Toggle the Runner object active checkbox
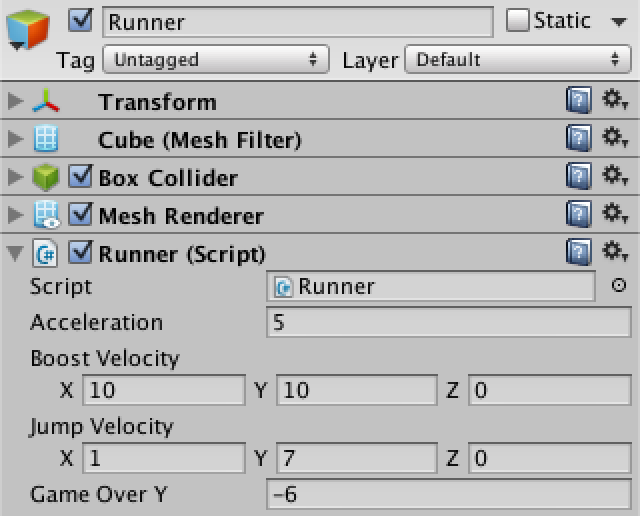Viewport: 640px width, 516px height. click(x=80, y=20)
